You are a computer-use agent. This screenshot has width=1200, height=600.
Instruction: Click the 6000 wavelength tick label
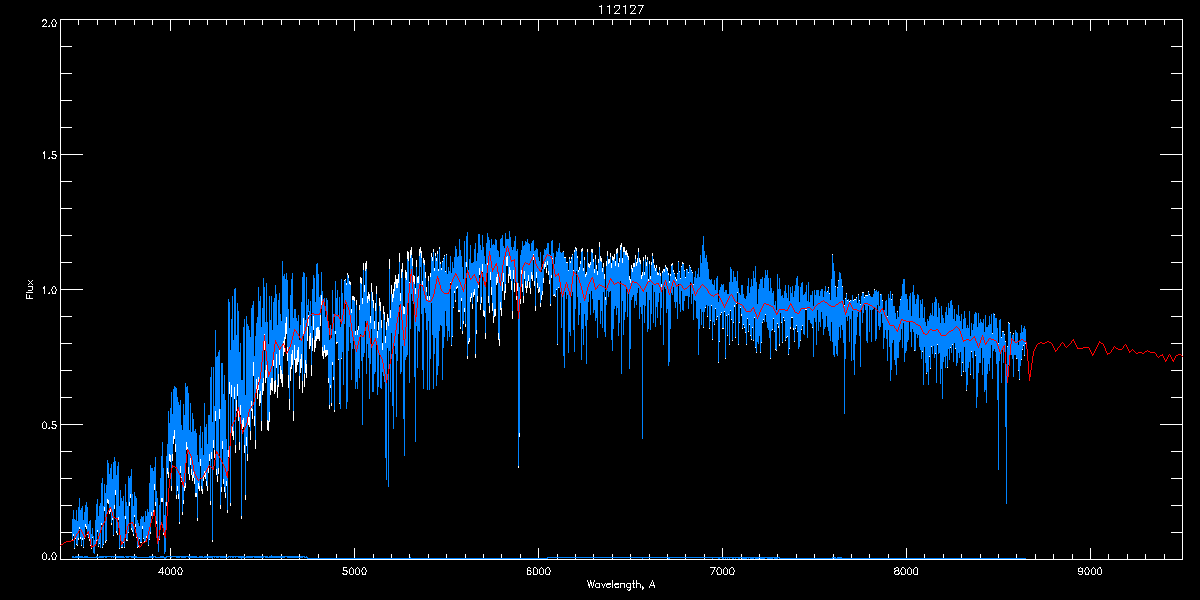(x=539, y=572)
